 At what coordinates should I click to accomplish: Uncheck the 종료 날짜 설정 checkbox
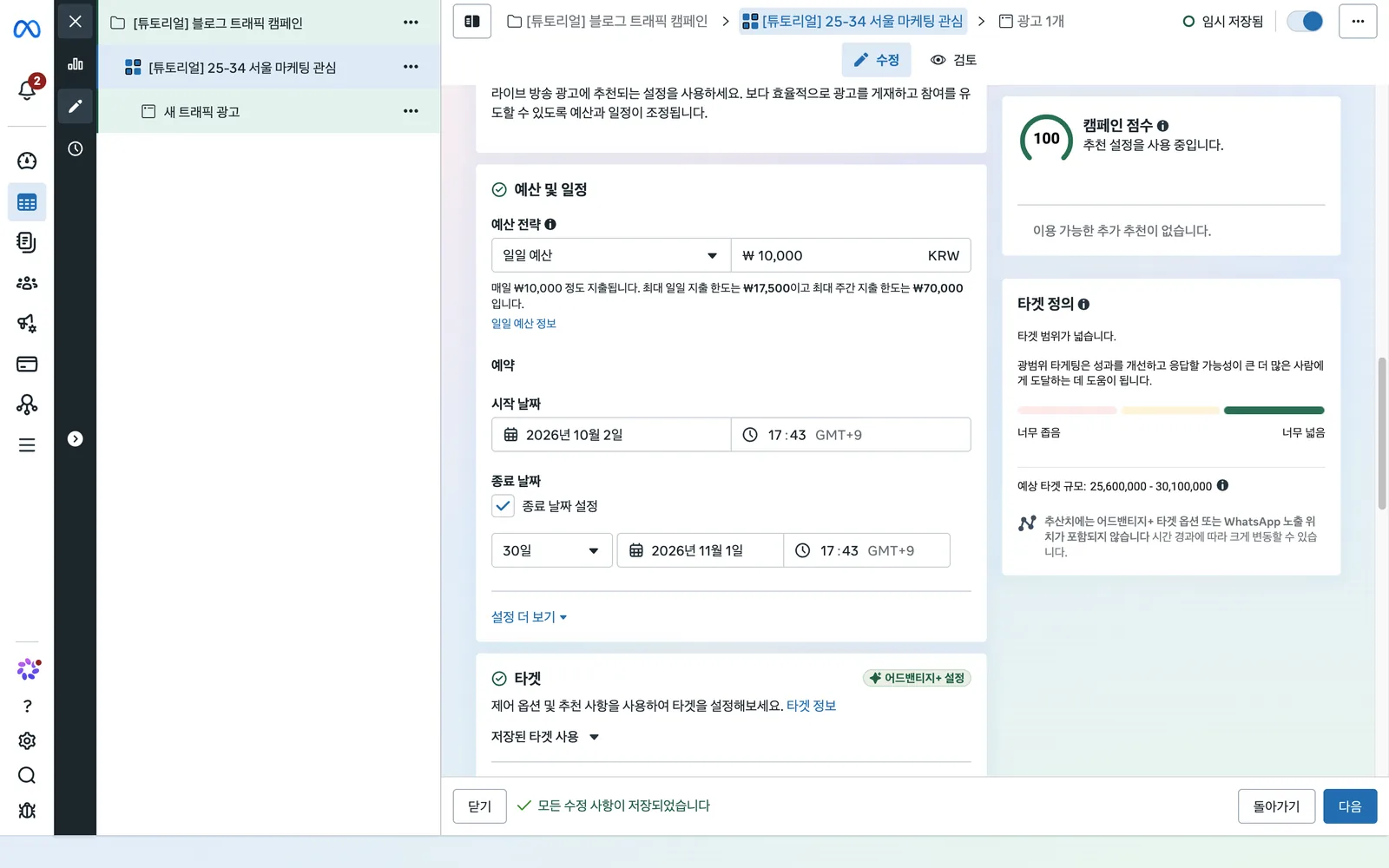pos(503,506)
